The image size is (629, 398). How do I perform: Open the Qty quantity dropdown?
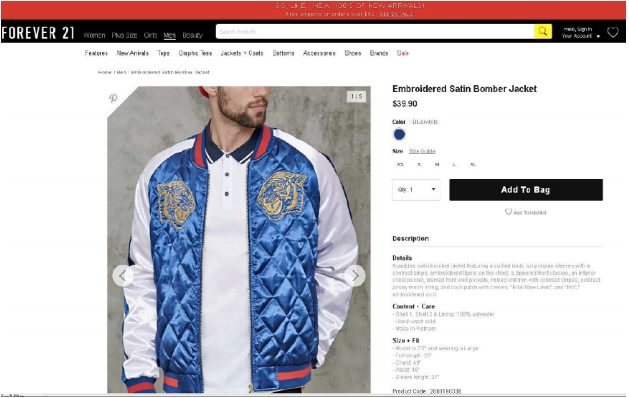click(416, 190)
